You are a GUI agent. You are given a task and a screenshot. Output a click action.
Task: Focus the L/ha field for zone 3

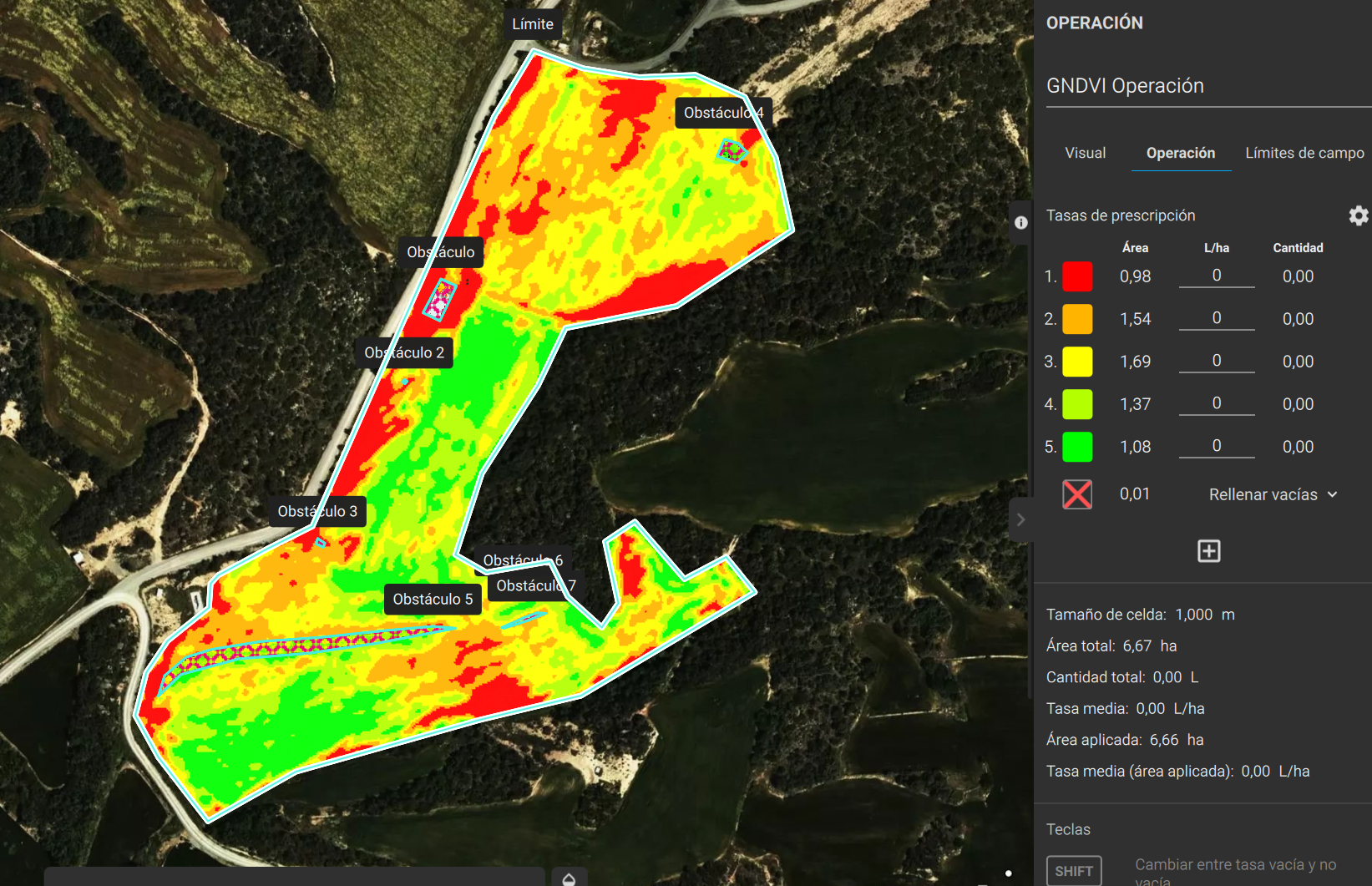1216,361
